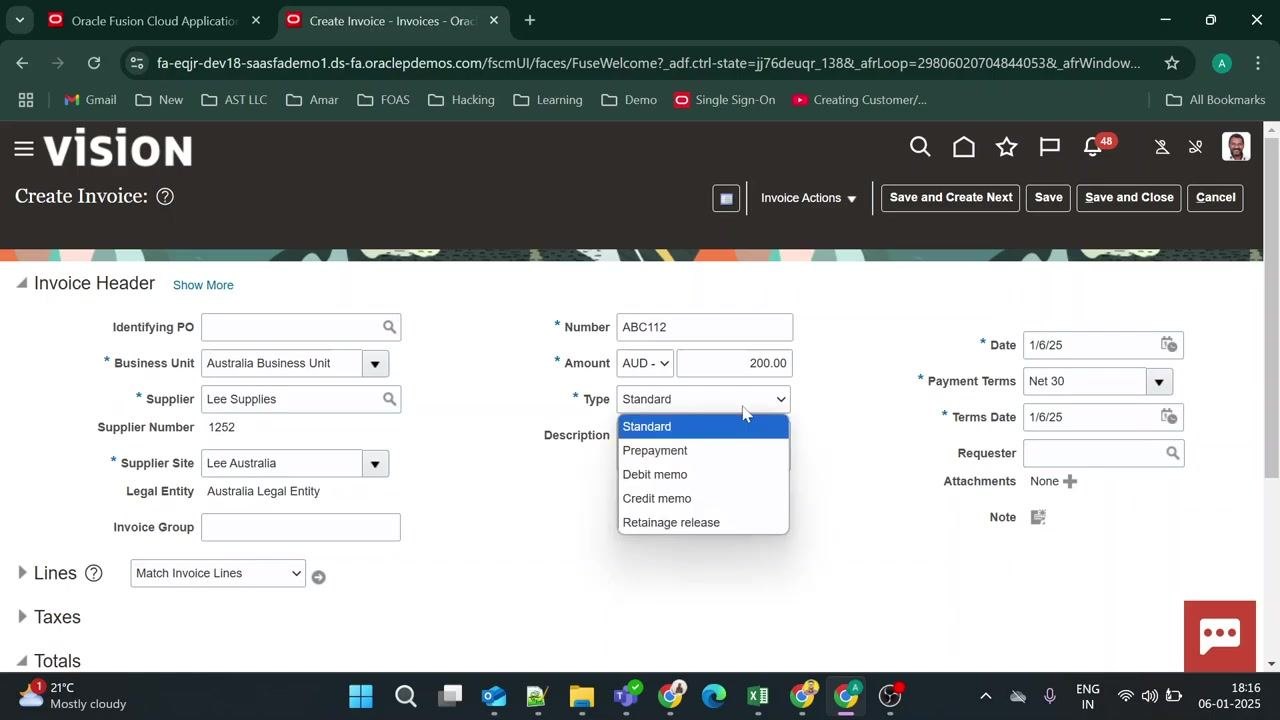1280x720 pixels.
Task: Click Go arrow next to Match Invoice Lines
Action: pyautogui.click(x=318, y=577)
